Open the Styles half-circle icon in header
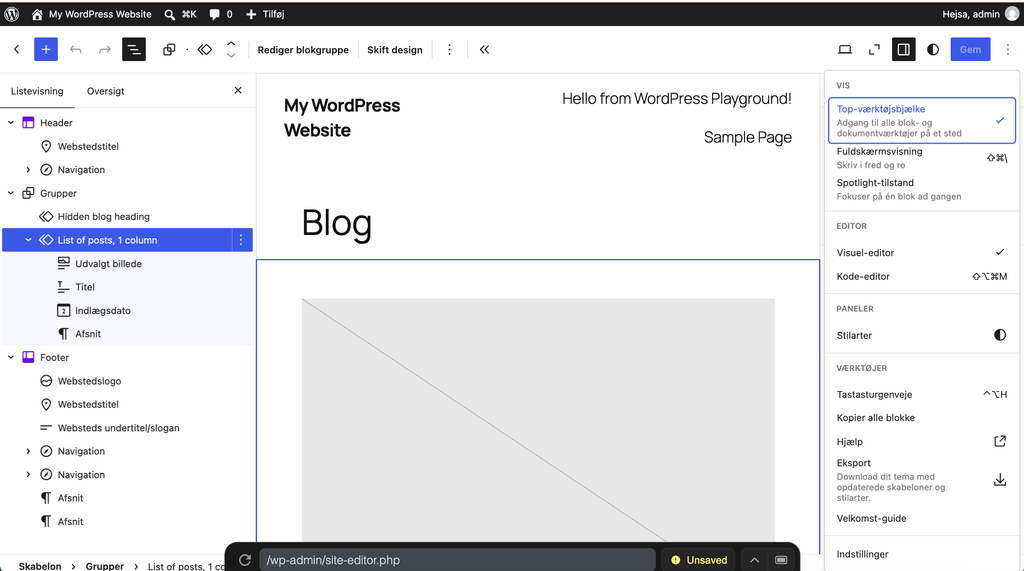 pos(933,50)
